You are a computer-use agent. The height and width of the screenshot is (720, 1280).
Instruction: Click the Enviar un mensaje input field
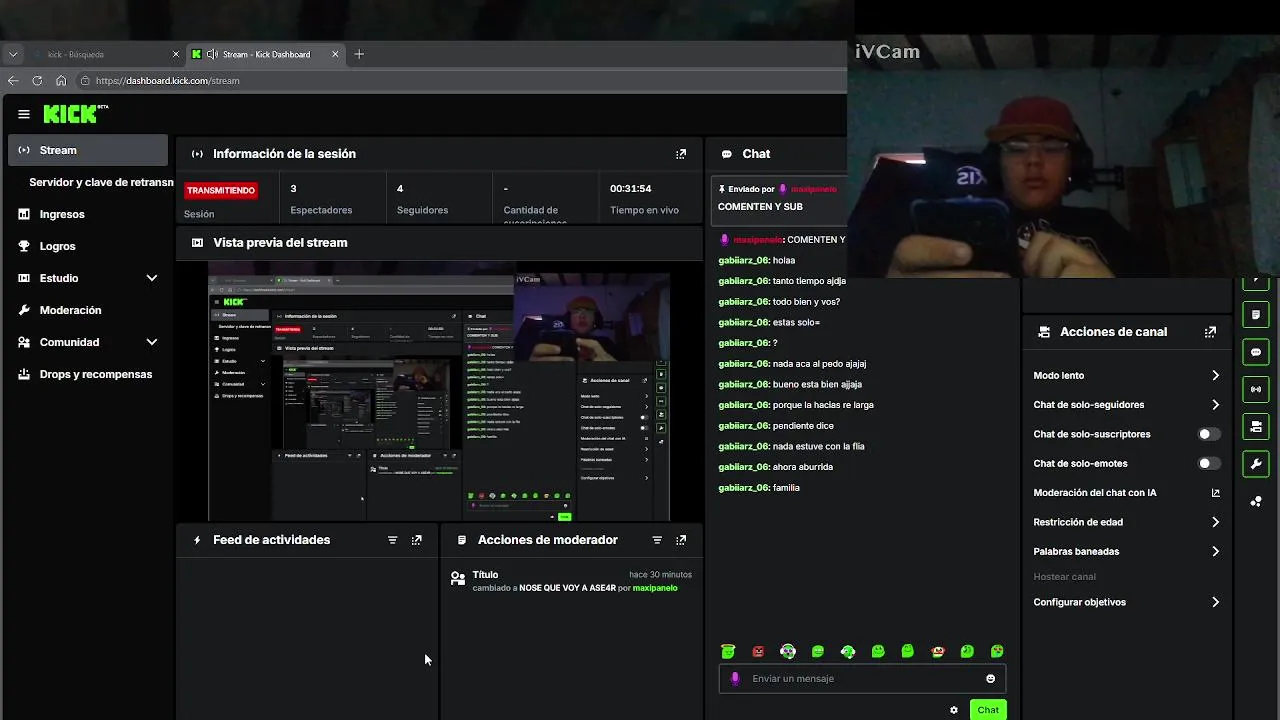tap(862, 679)
